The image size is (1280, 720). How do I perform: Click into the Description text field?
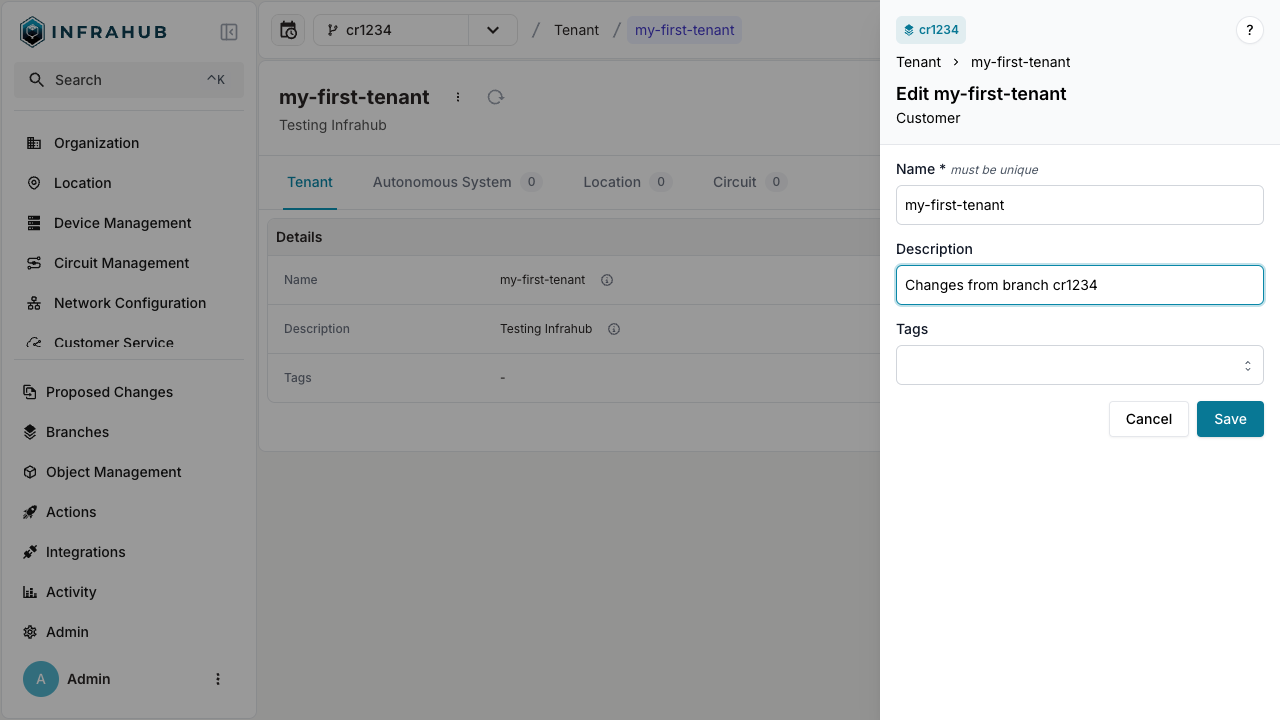(x=1079, y=285)
